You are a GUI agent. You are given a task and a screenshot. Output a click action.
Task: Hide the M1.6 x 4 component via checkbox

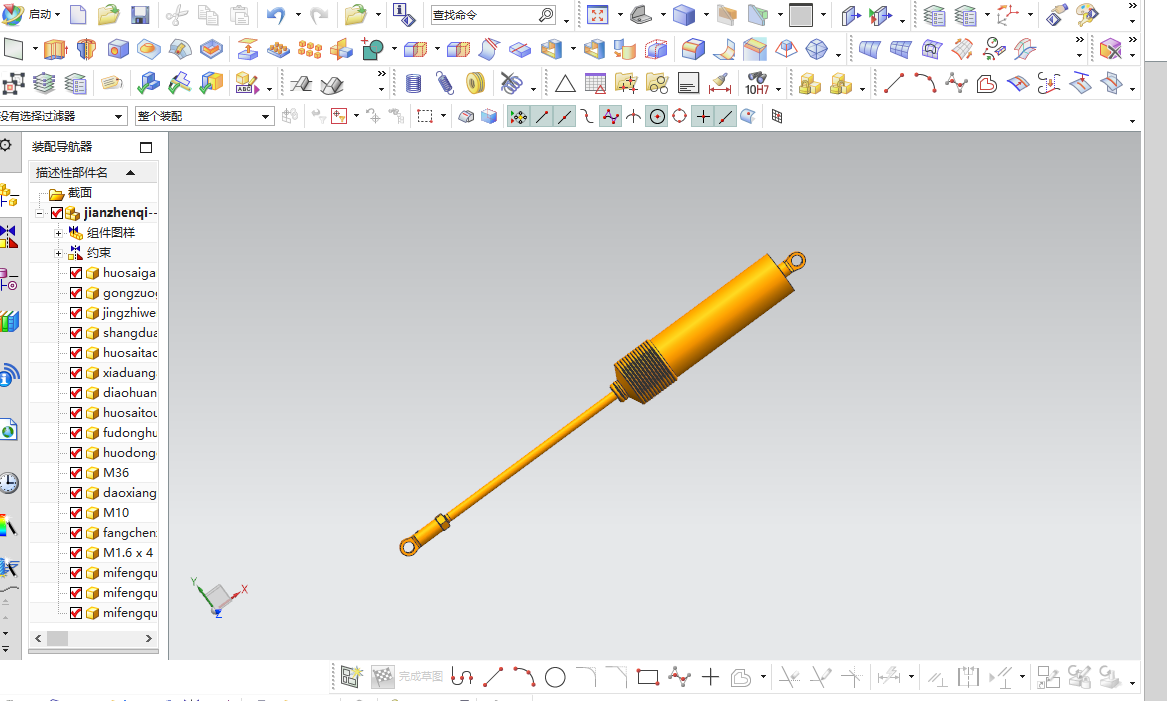[x=76, y=554]
